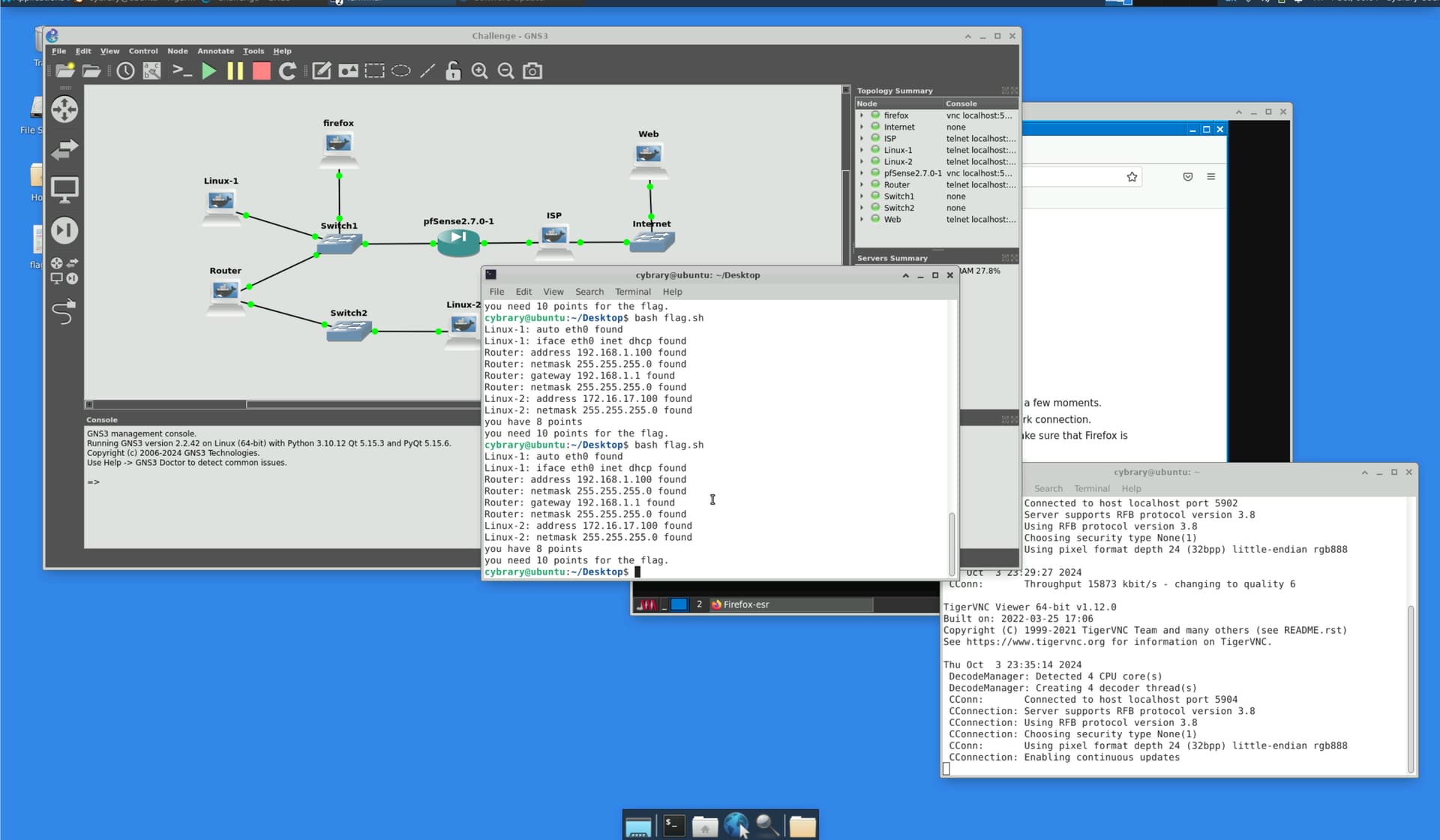Click the take screenshot camera icon
1440x840 pixels.
(532, 71)
